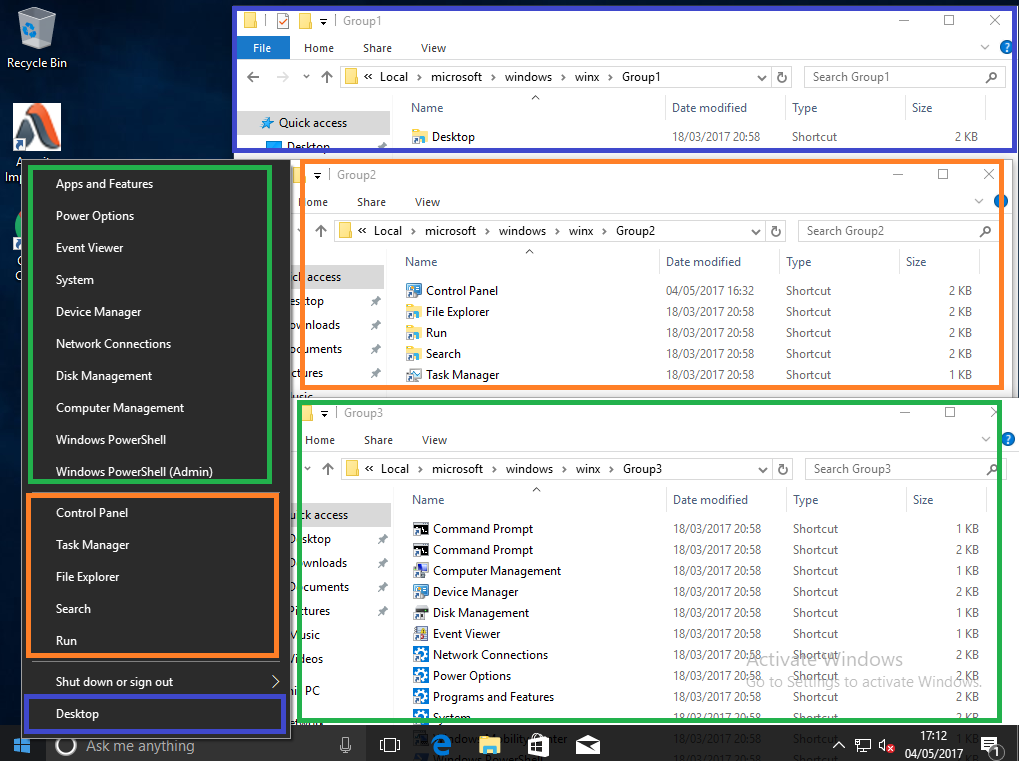Click the Properties icon in Group1 title bar

283,21
